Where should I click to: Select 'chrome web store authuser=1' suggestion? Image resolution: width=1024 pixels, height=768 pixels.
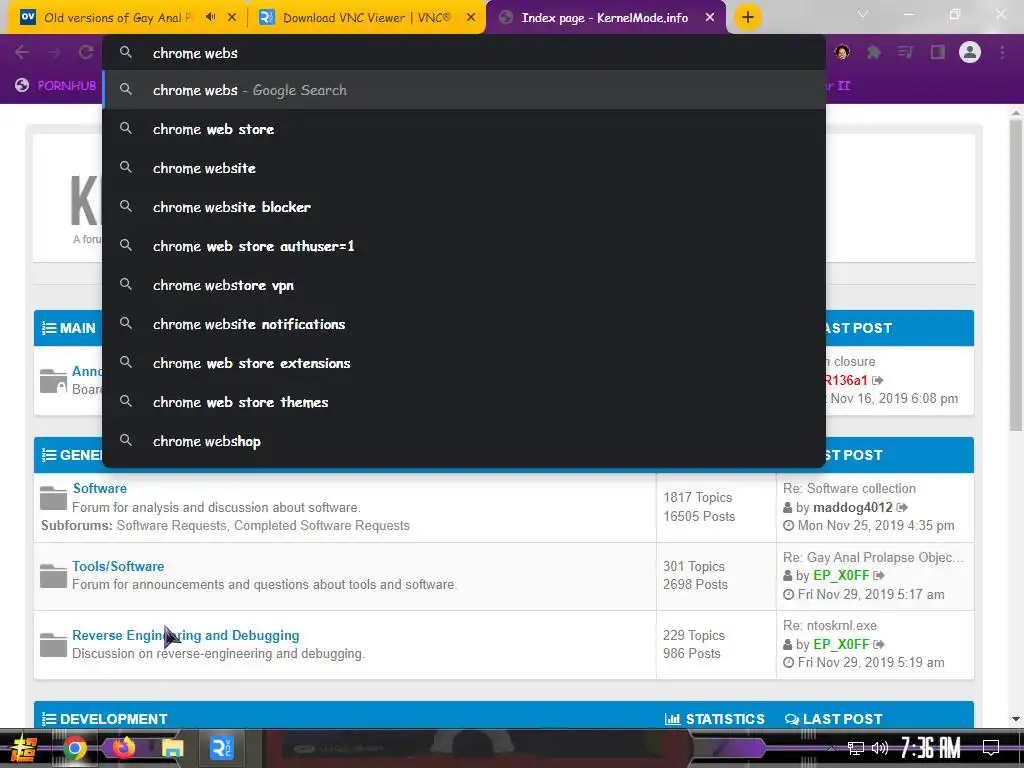(x=464, y=246)
